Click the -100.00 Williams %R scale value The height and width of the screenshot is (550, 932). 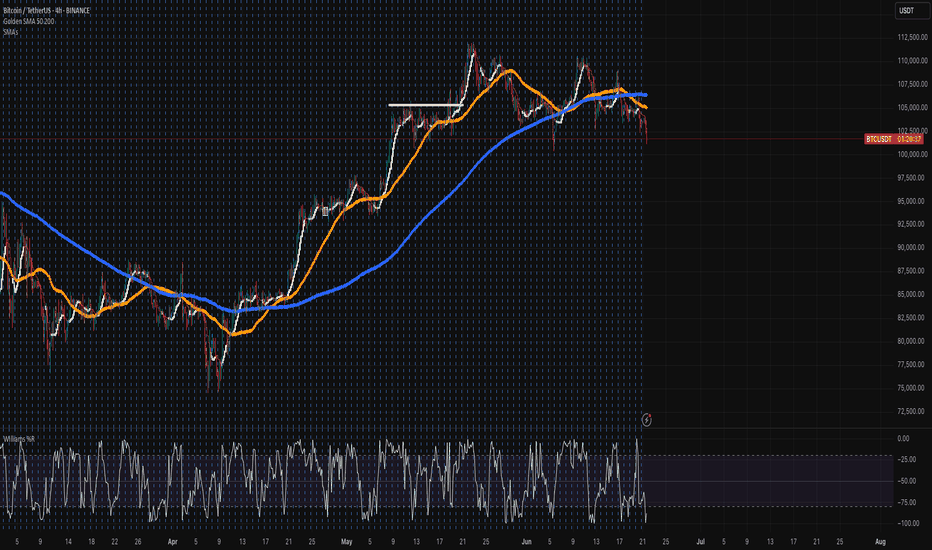coord(908,524)
